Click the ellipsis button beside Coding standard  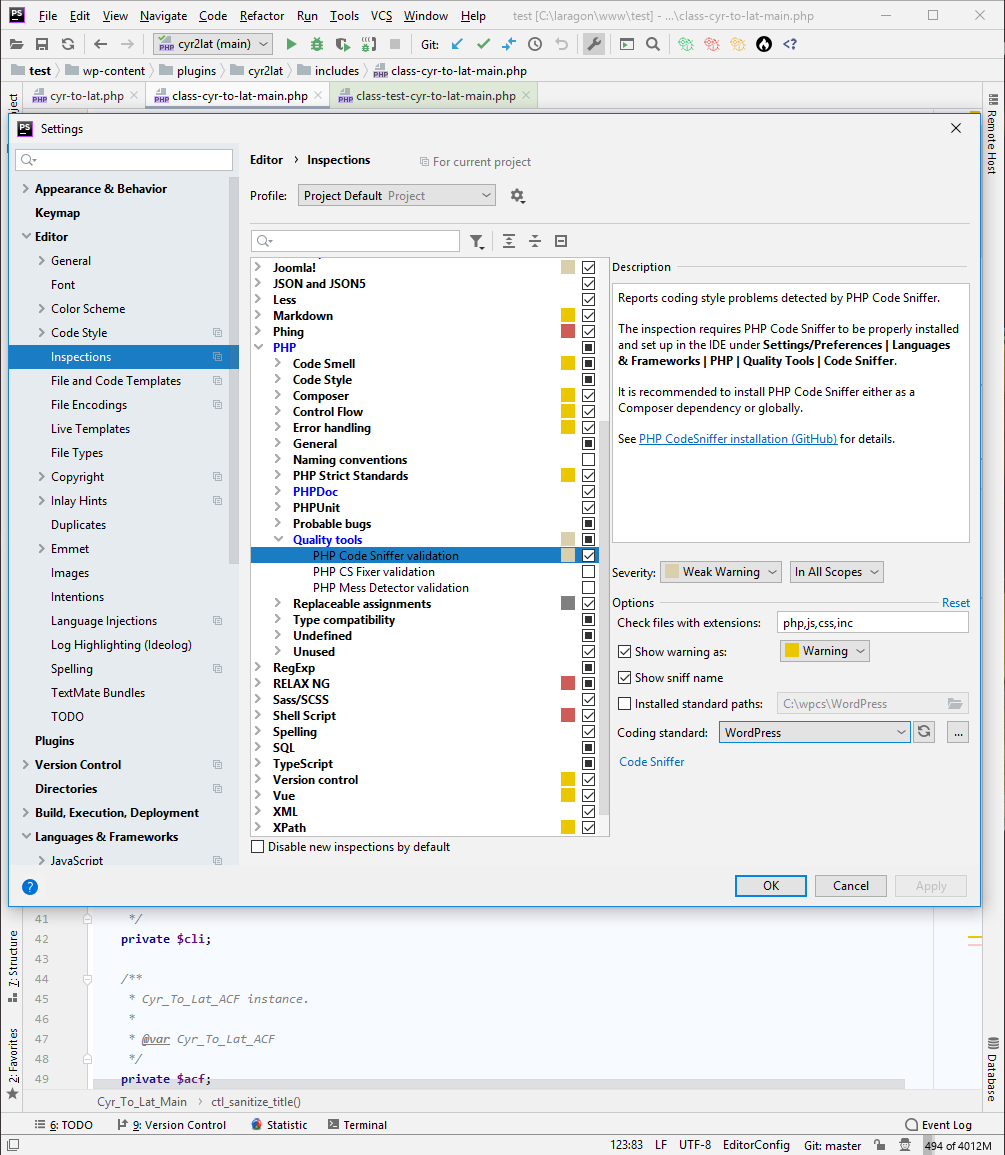click(x=958, y=732)
